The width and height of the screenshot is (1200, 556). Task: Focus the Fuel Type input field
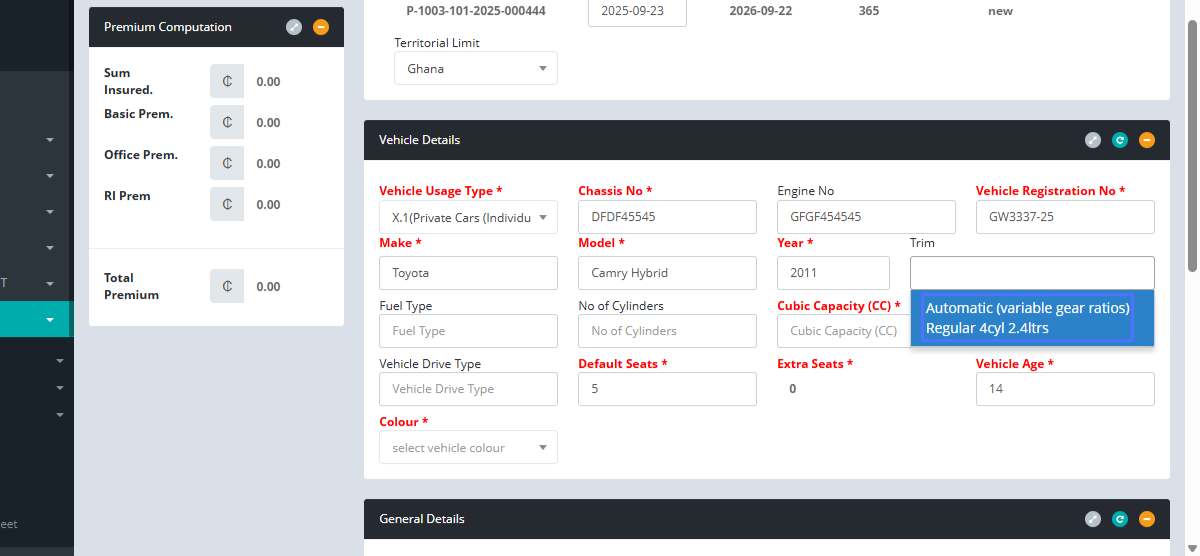point(468,331)
